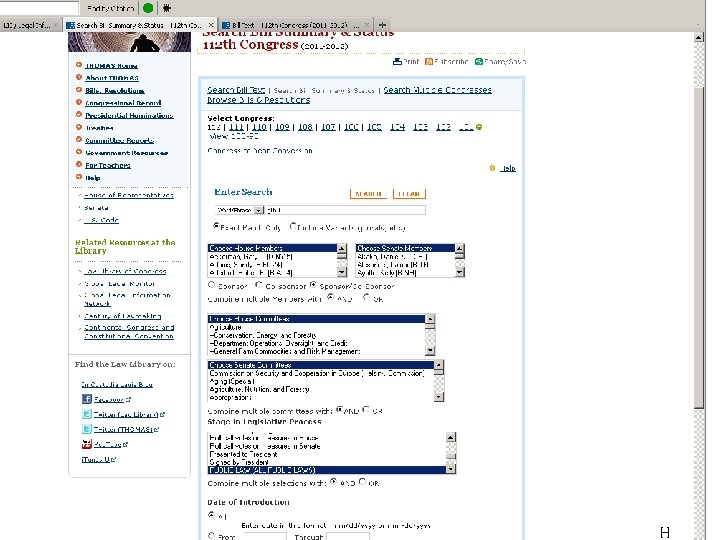This screenshot has height=540, width=720.
Task: Click House Members list up arrow
Action: point(342,248)
